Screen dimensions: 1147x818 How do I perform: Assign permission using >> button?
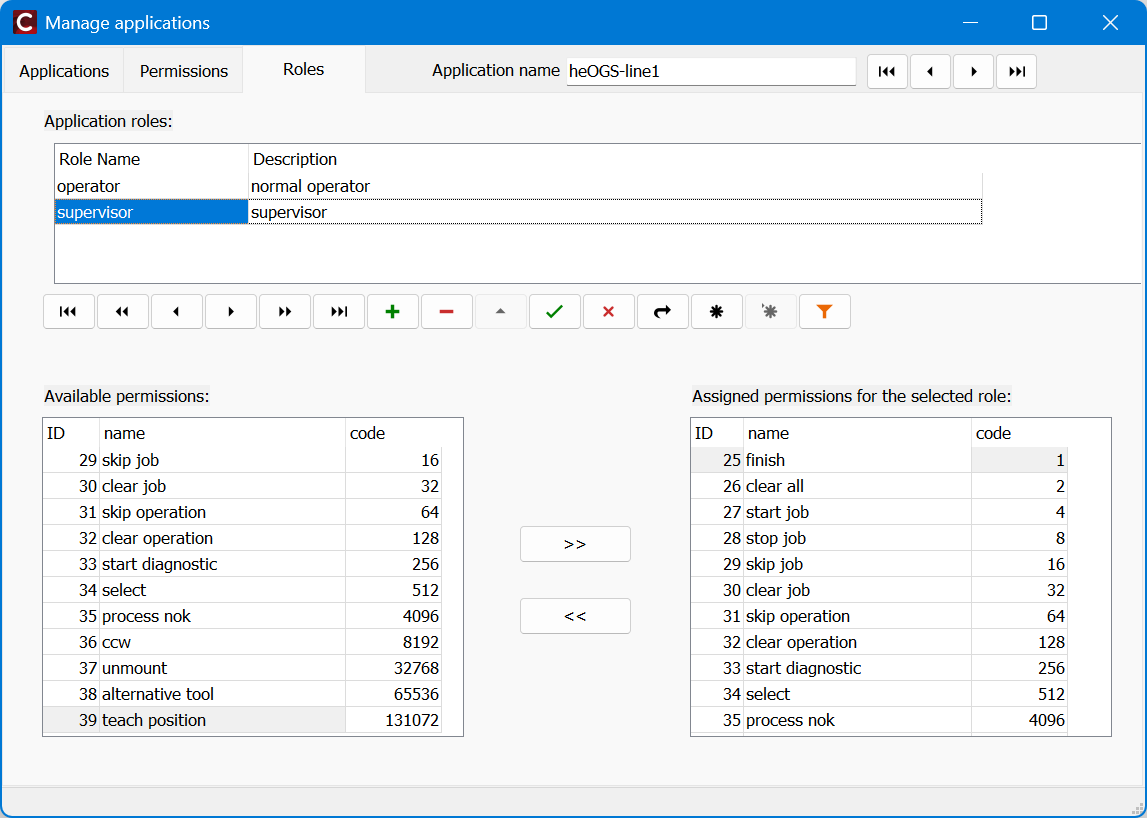click(575, 544)
